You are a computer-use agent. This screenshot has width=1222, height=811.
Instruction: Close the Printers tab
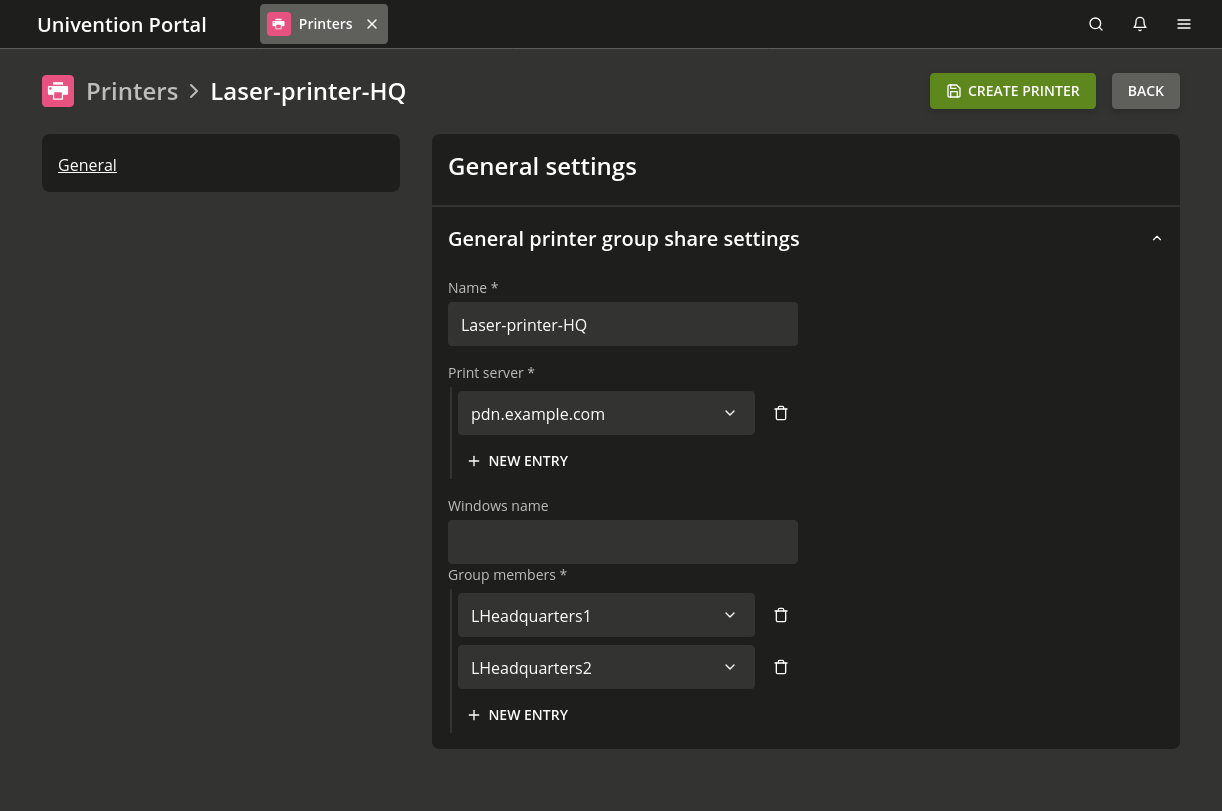(x=371, y=23)
